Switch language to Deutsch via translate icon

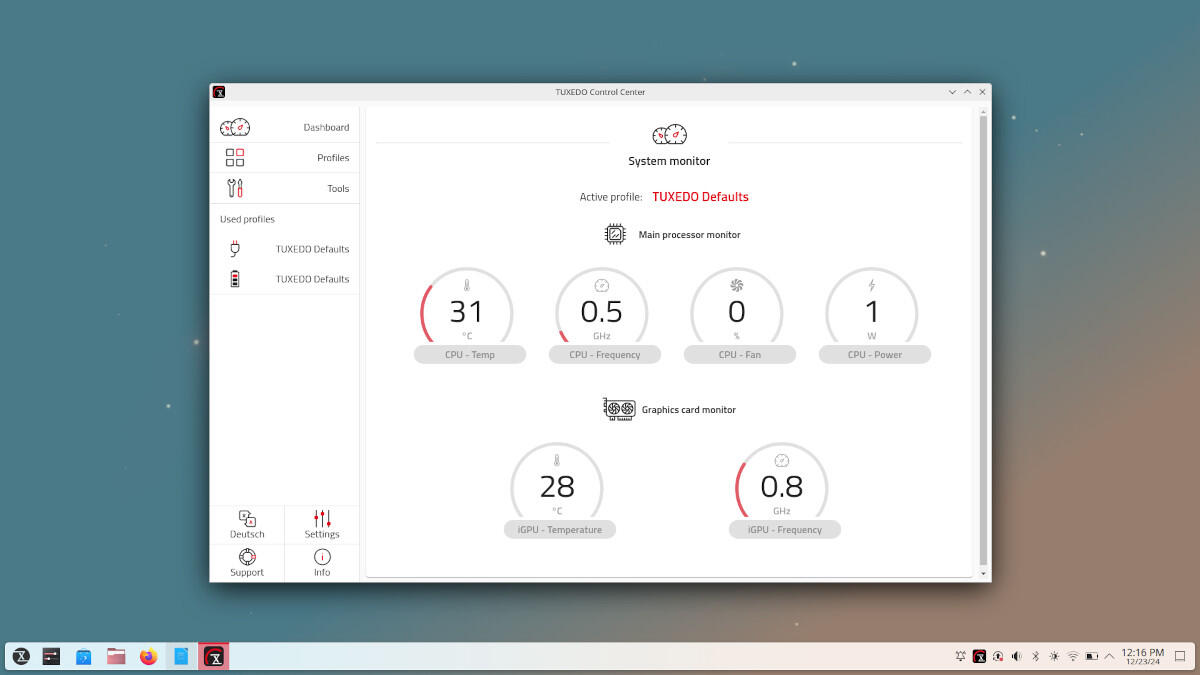[x=246, y=519]
